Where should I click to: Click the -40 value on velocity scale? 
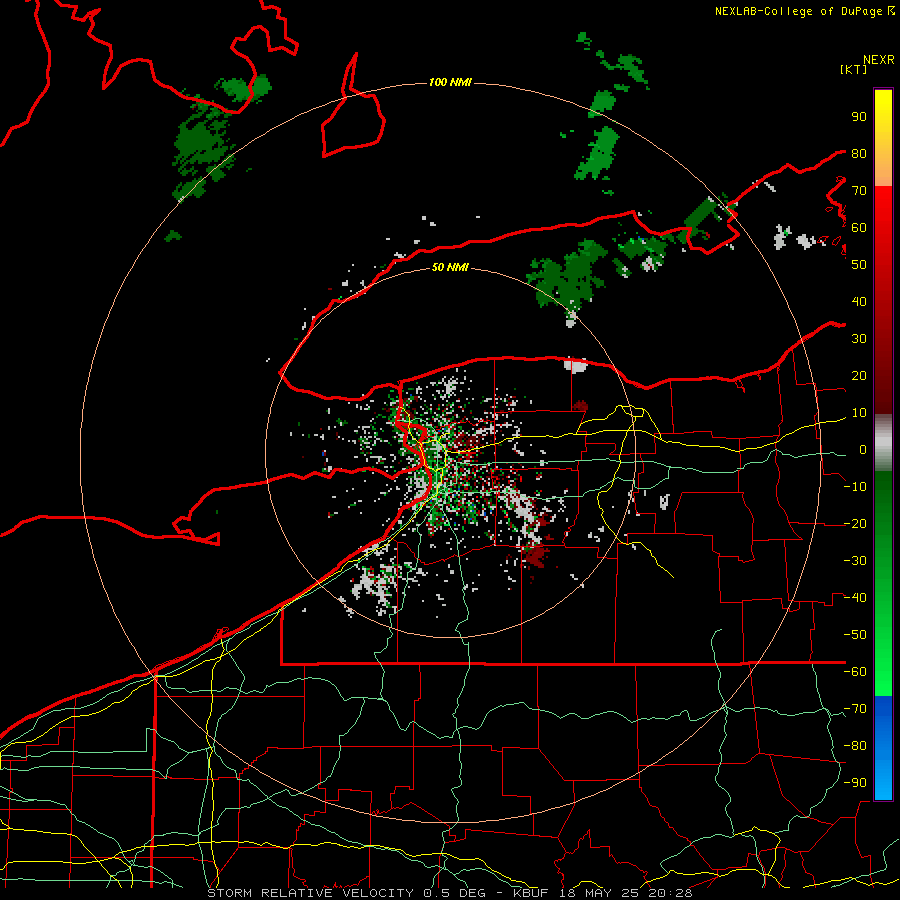coord(855,598)
